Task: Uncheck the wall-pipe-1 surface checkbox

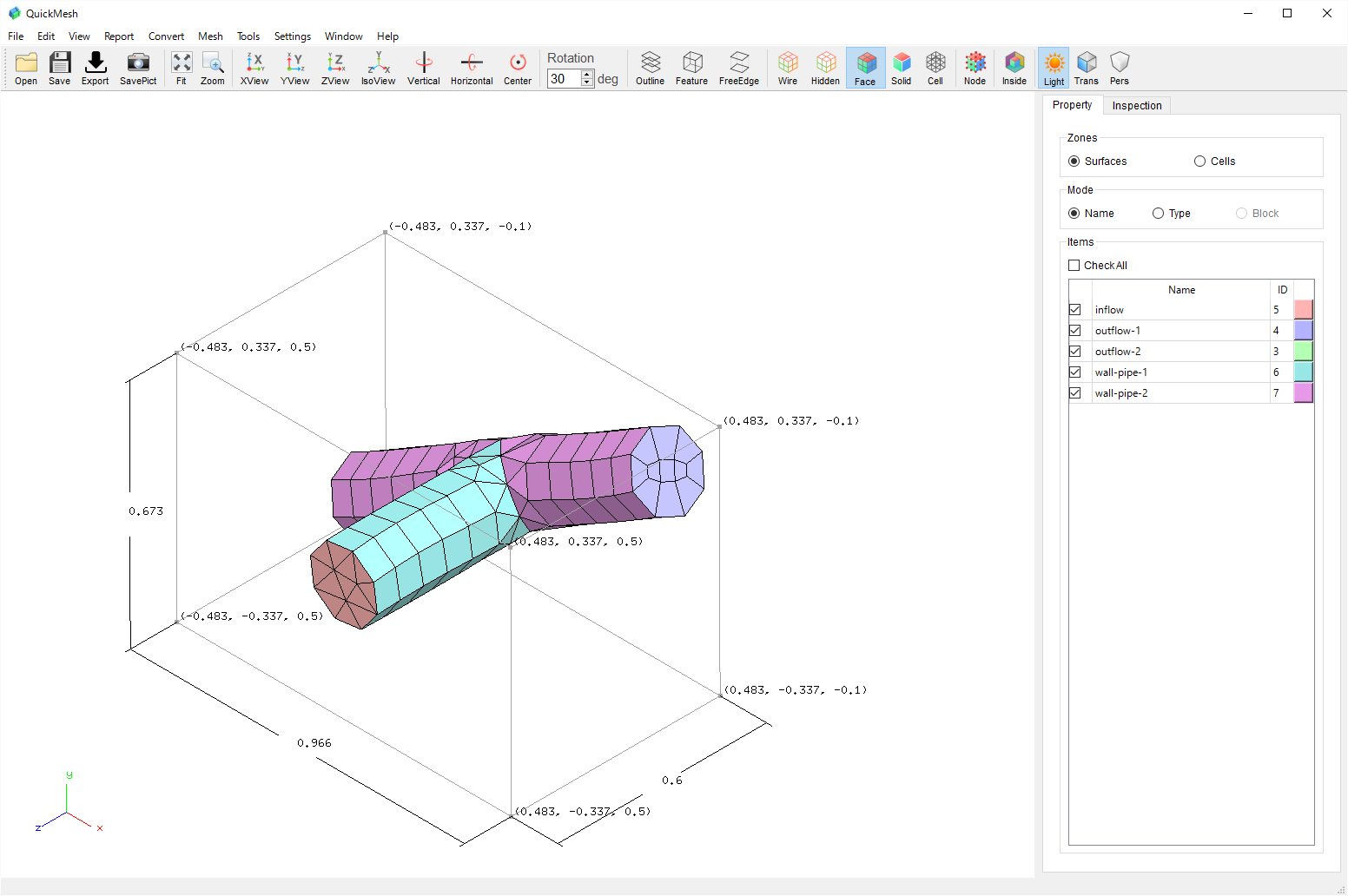Action: [x=1075, y=372]
